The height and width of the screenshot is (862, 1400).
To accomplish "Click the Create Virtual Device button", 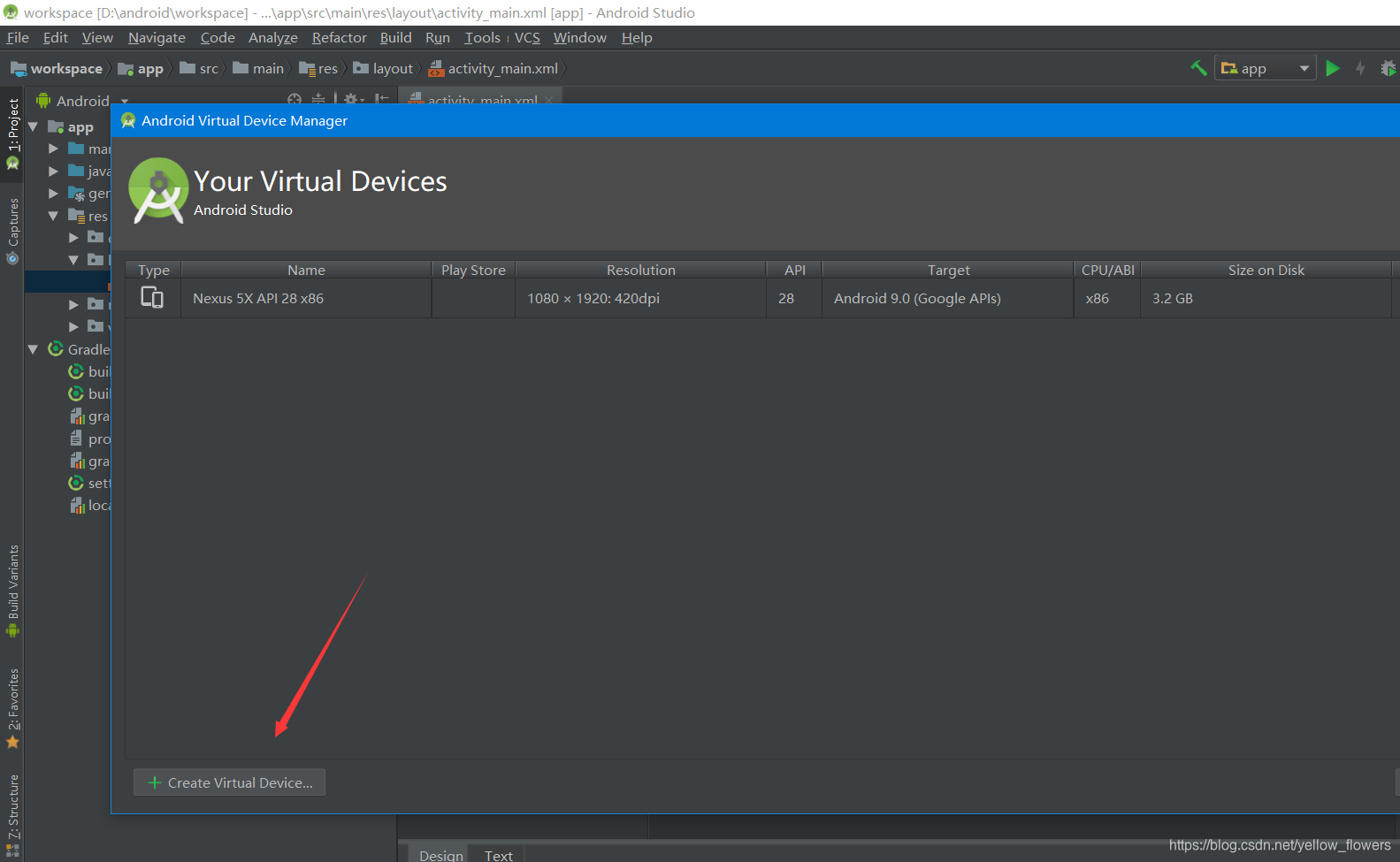I will coord(229,782).
